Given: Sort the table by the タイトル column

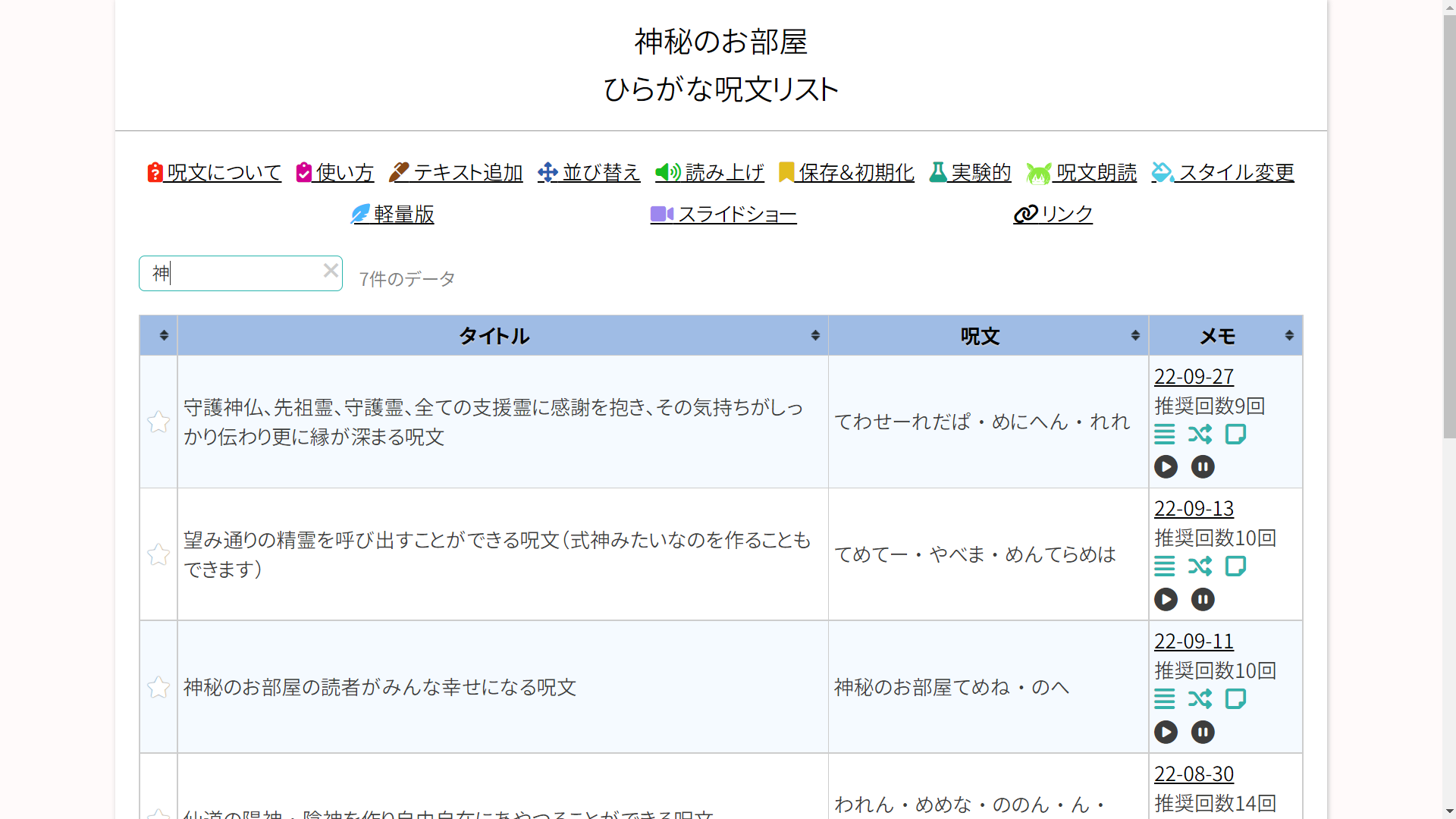Looking at the screenshot, I should (494, 336).
